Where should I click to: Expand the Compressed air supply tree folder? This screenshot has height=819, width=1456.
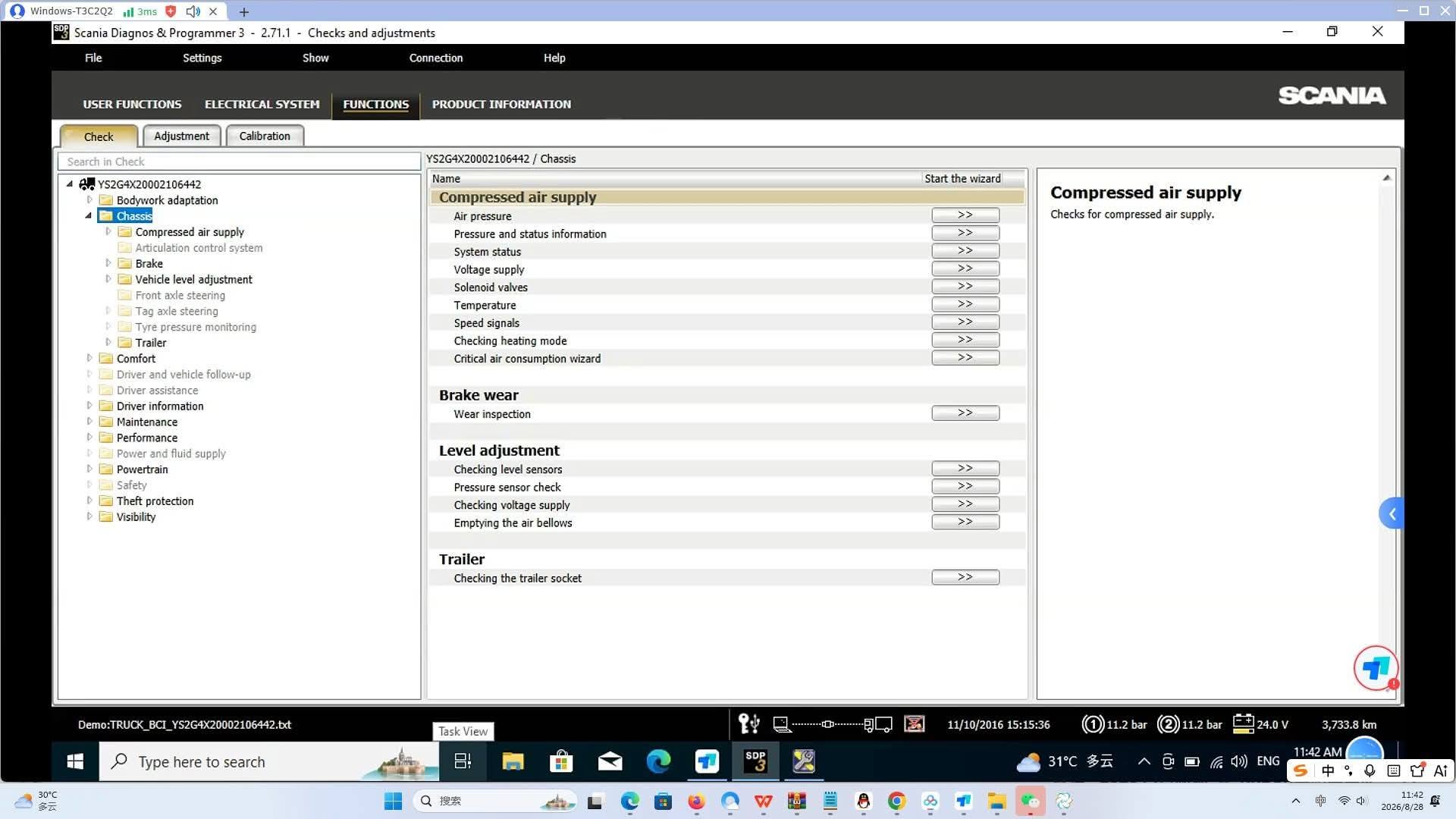point(108,232)
